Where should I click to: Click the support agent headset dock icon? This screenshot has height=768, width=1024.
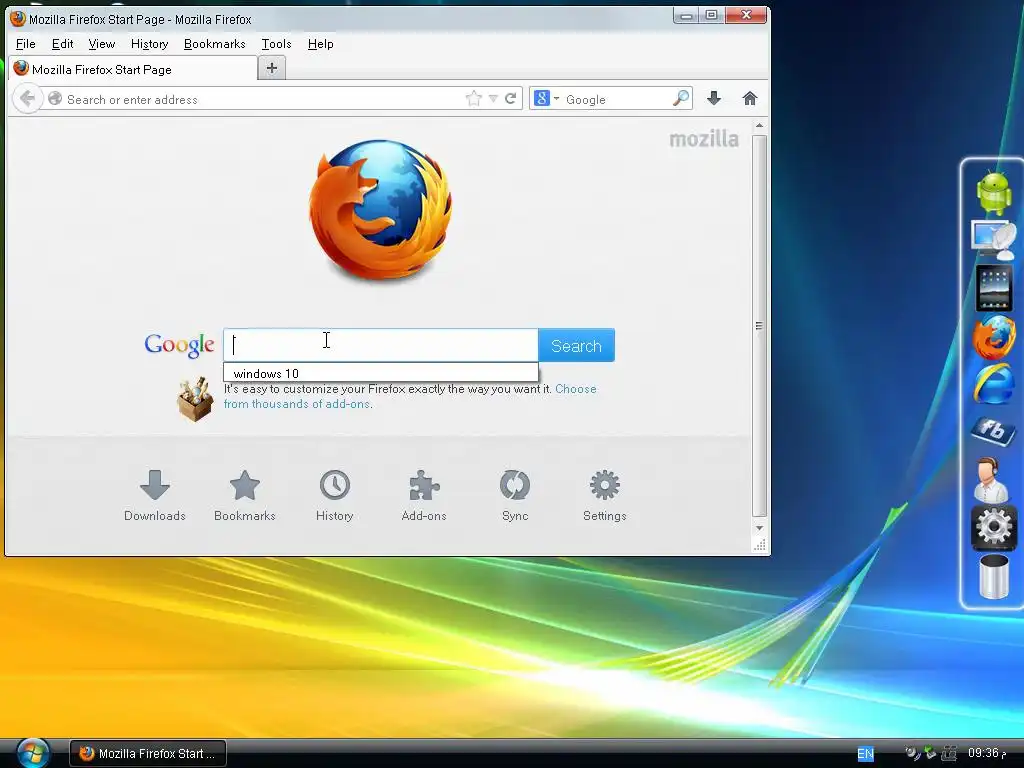990,479
